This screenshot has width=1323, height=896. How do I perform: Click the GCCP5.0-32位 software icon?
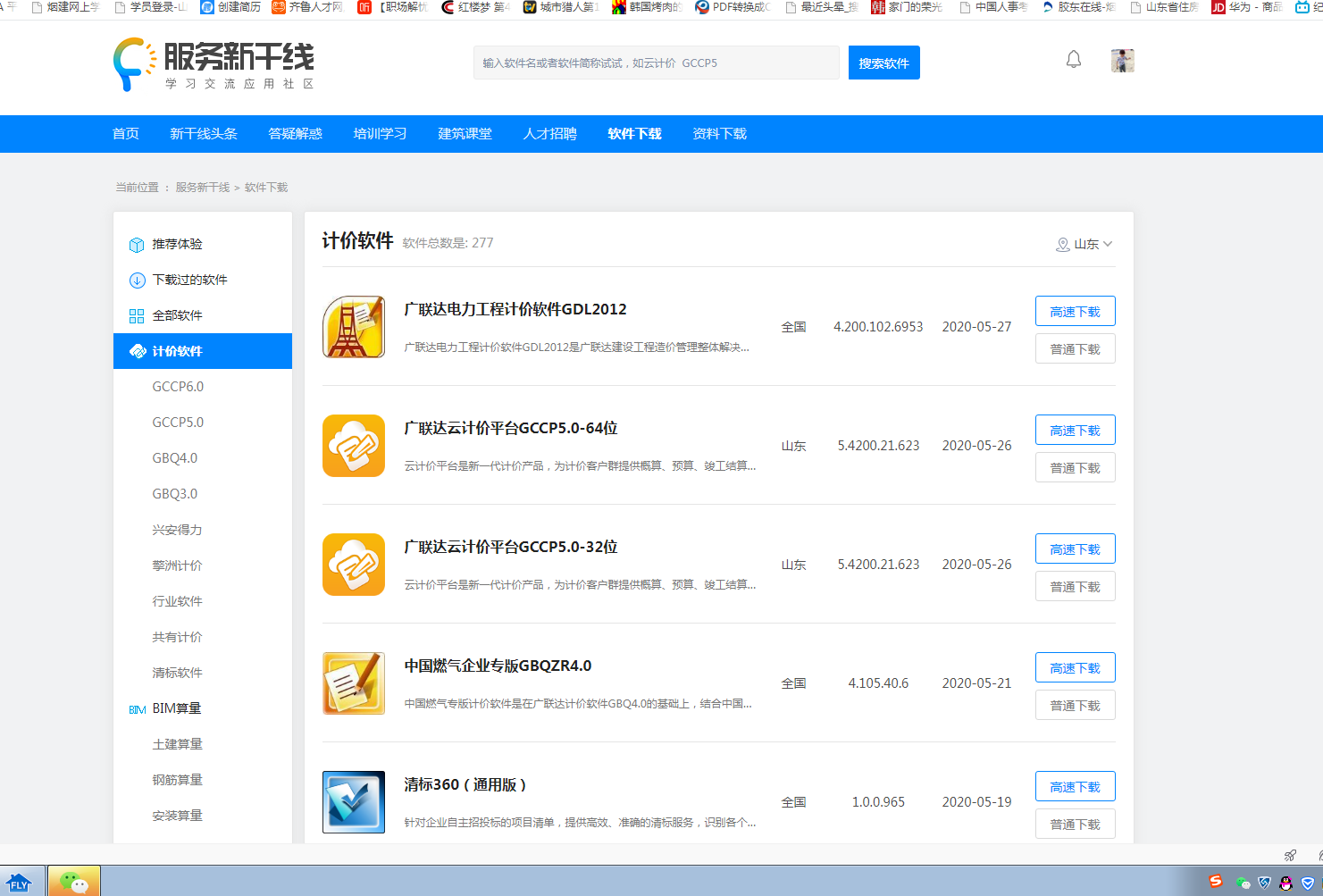[354, 565]
